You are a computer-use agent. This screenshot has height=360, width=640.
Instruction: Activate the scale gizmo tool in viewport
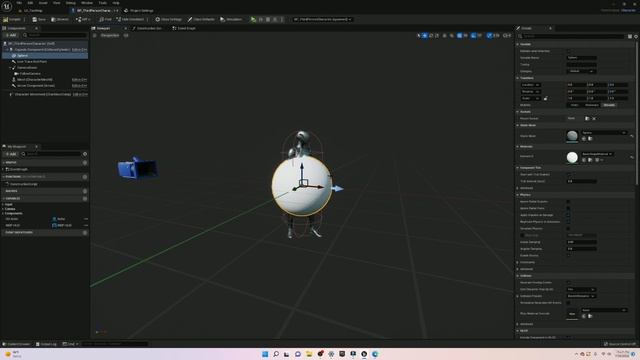pos(437,36)
